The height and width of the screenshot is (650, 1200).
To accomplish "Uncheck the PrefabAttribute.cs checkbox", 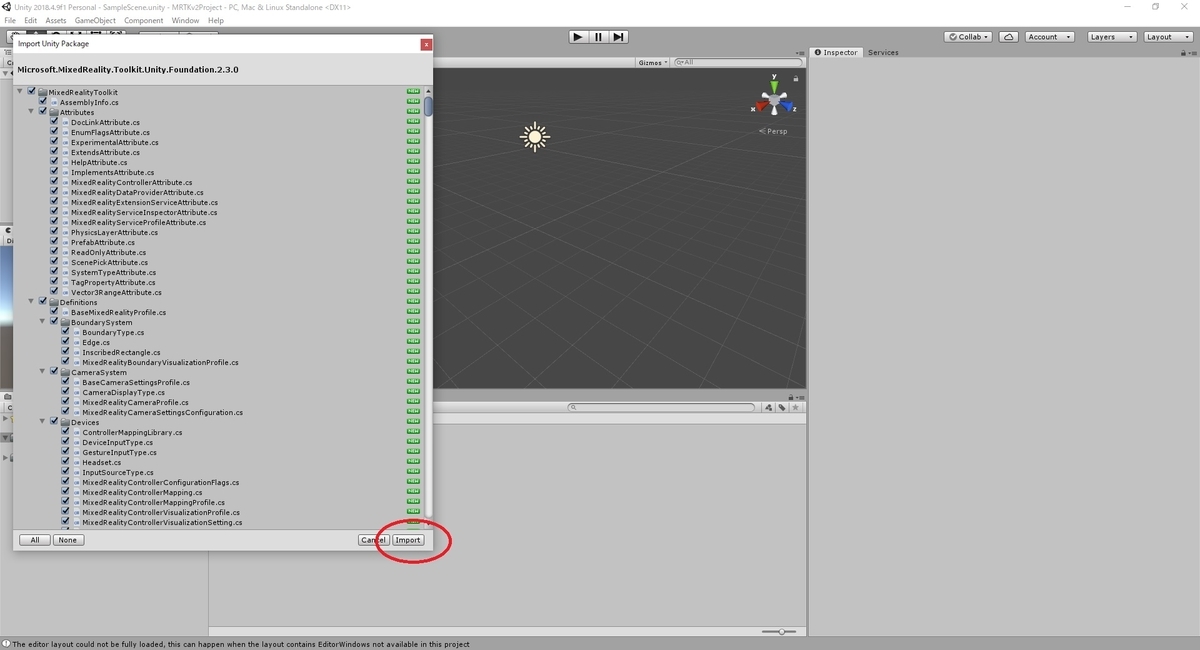I will 54,242.
